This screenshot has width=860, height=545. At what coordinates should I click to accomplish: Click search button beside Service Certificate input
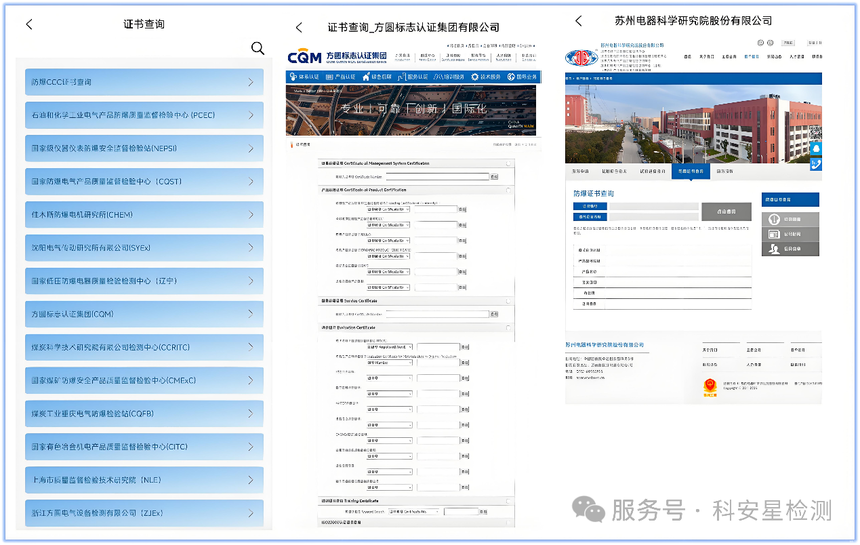494,314
